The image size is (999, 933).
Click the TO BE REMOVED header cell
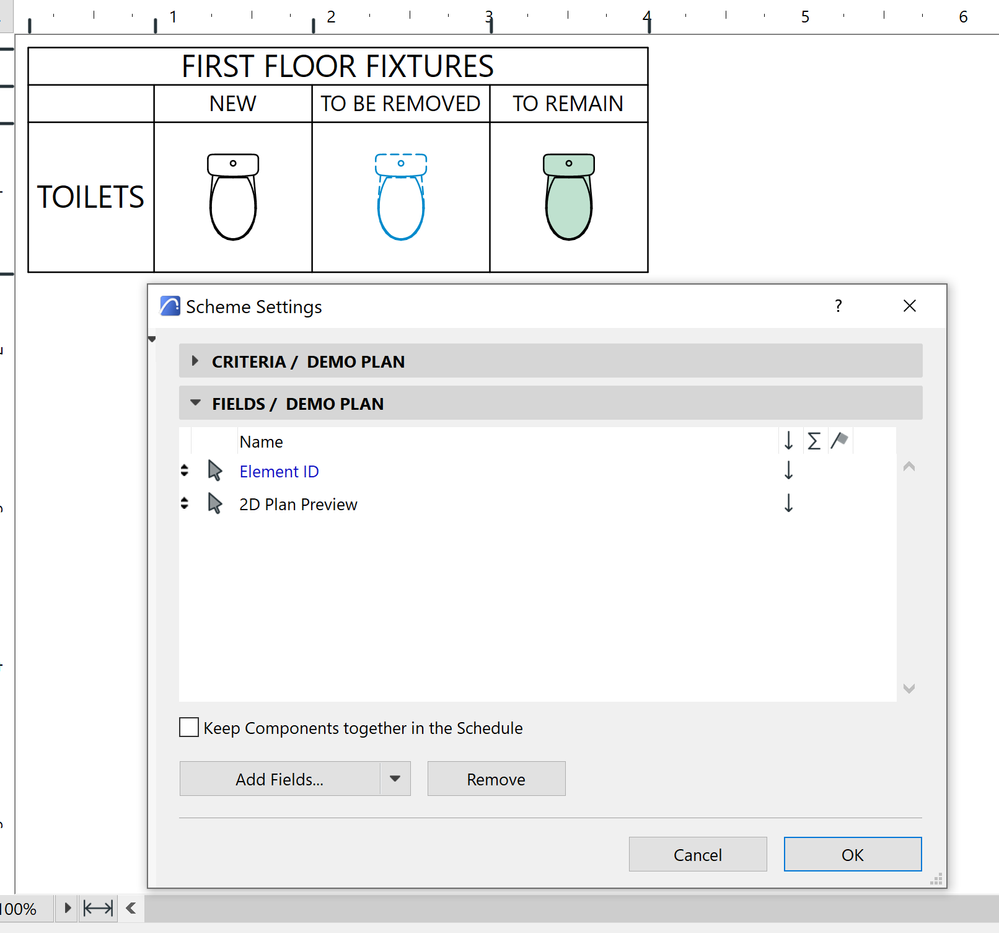click(x=401, y=103)
